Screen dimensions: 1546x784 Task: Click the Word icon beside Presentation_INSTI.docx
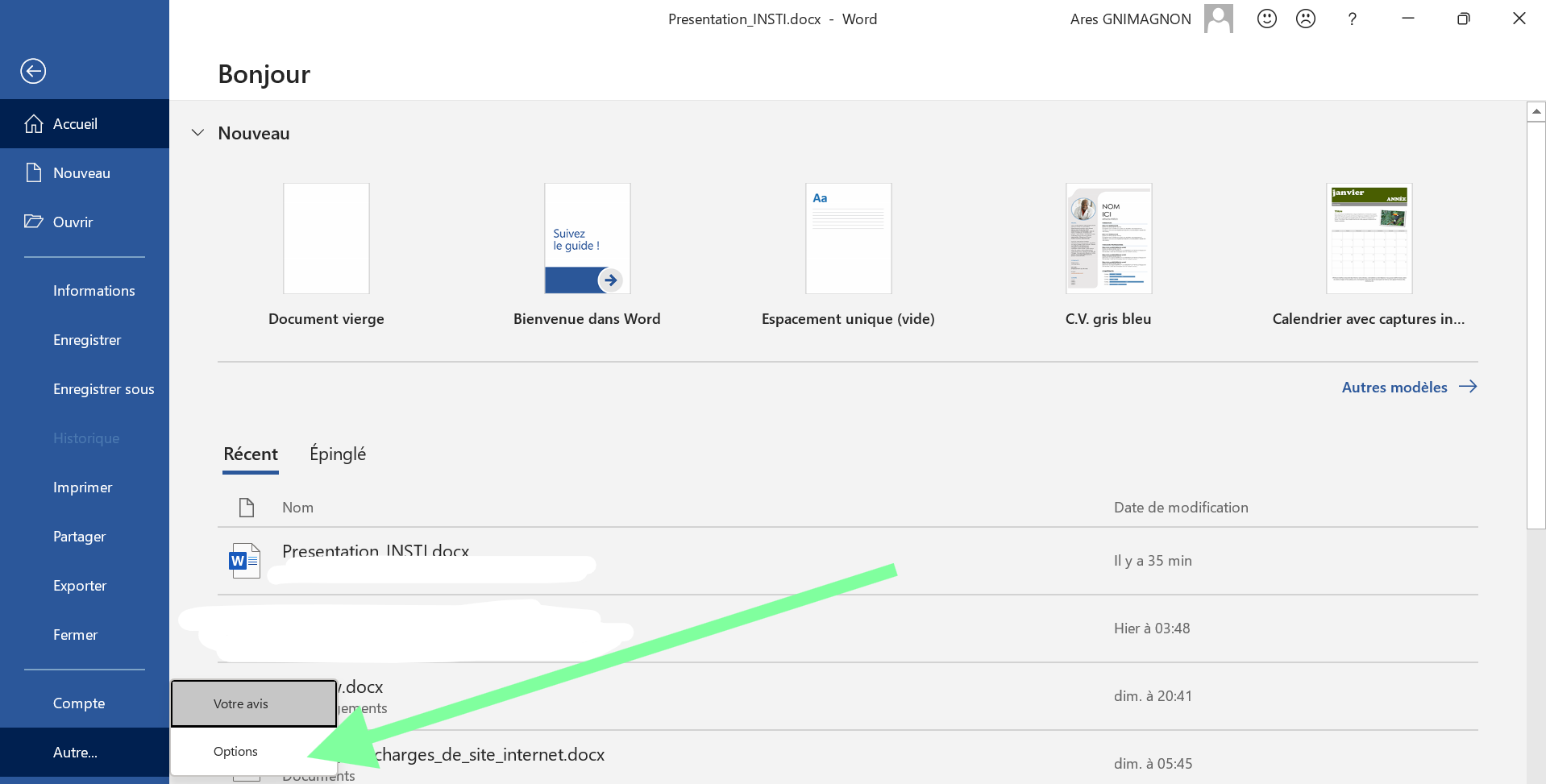click(244, 561)
